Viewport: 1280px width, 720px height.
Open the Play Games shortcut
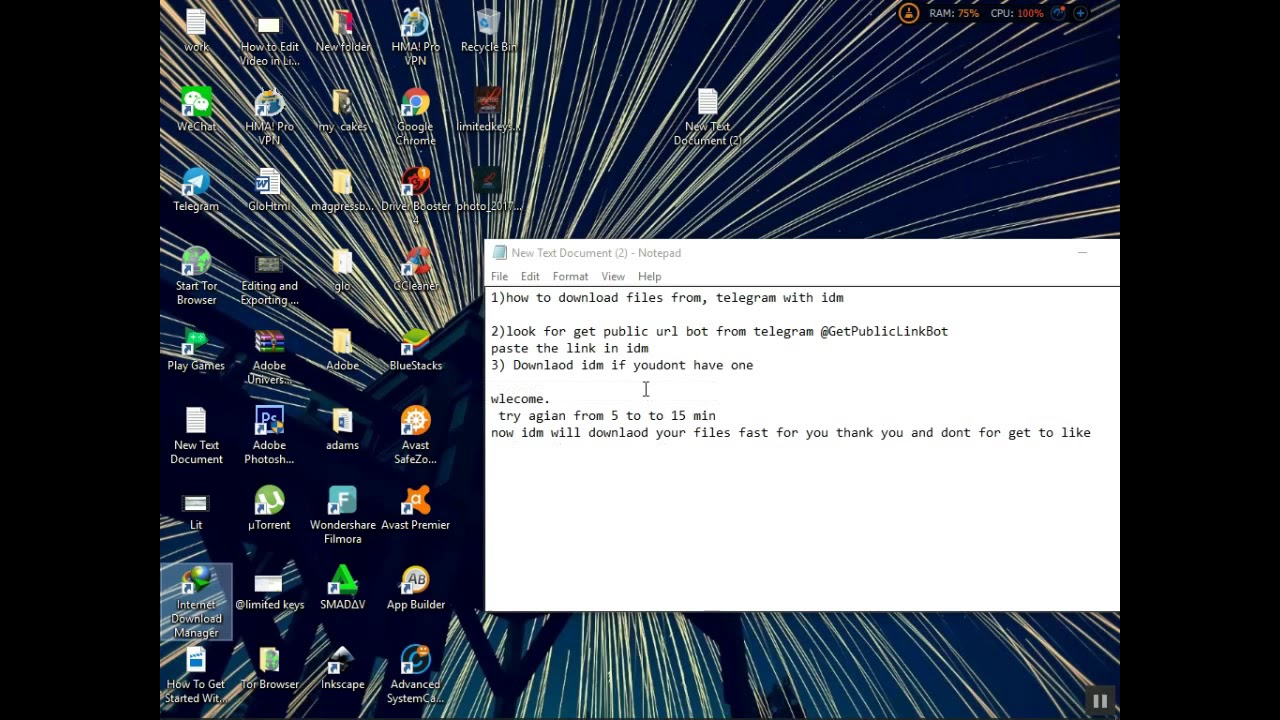[x=196, y=349]
